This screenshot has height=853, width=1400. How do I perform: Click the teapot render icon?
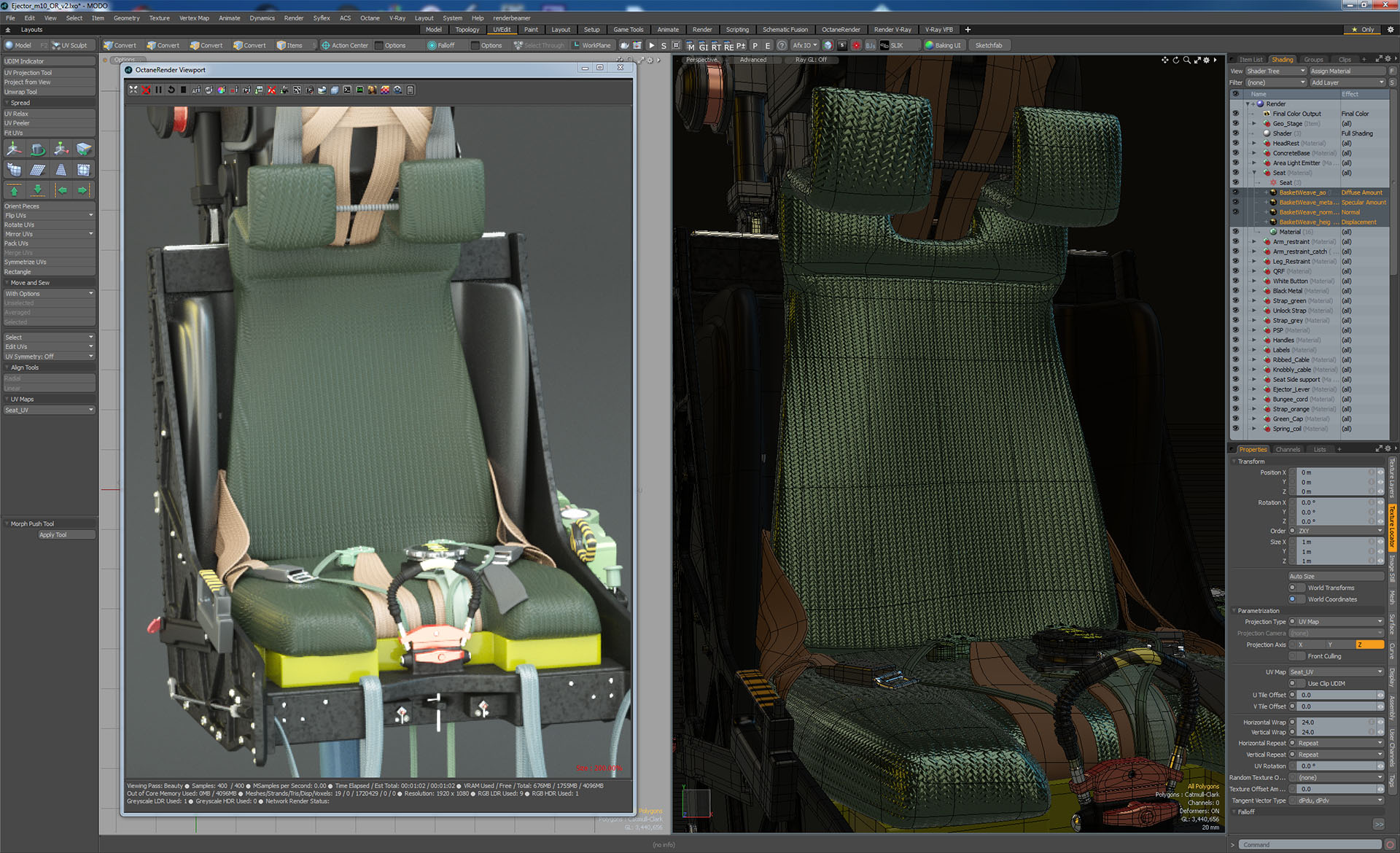pos(322,90)
